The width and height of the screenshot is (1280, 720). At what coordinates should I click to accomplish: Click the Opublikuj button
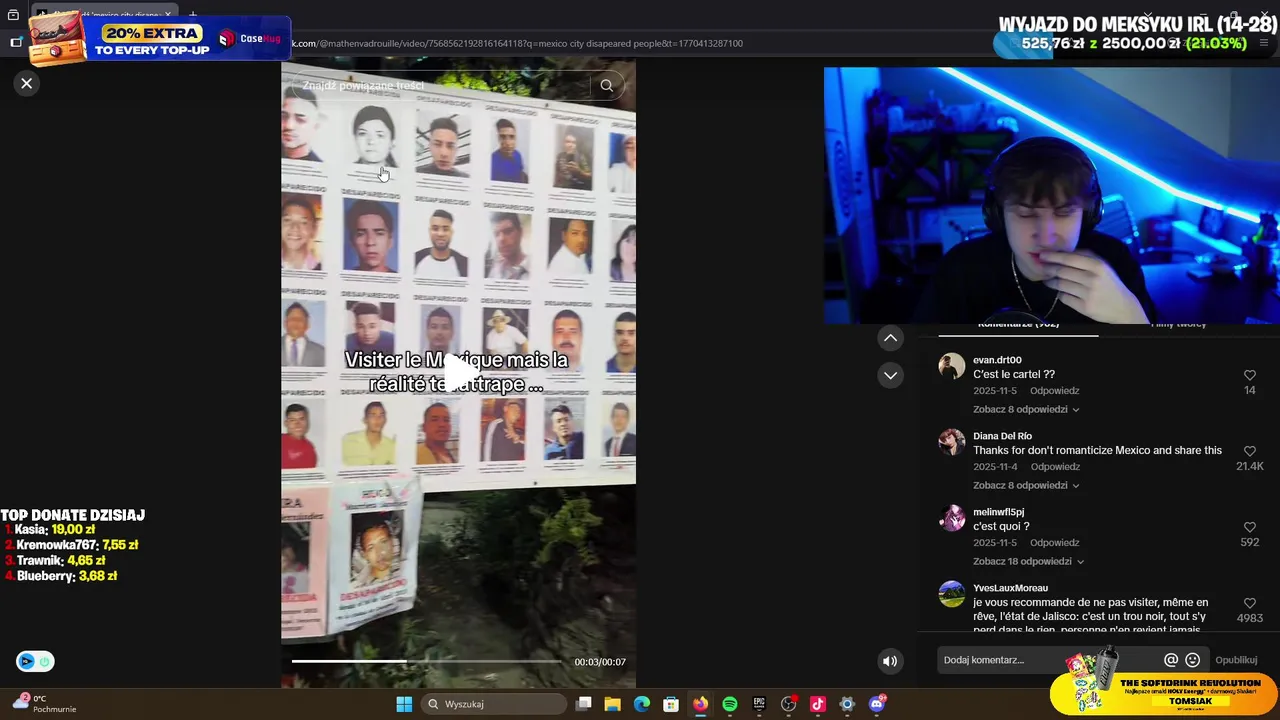[x=1236, y=660]
